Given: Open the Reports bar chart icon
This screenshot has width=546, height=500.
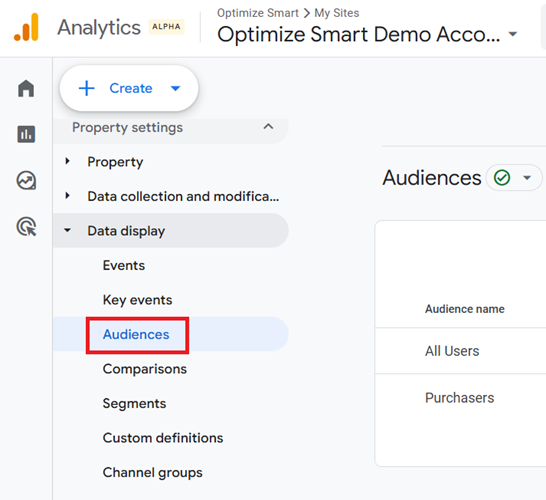Looking at the screenshot, I should tap(26, 134).
